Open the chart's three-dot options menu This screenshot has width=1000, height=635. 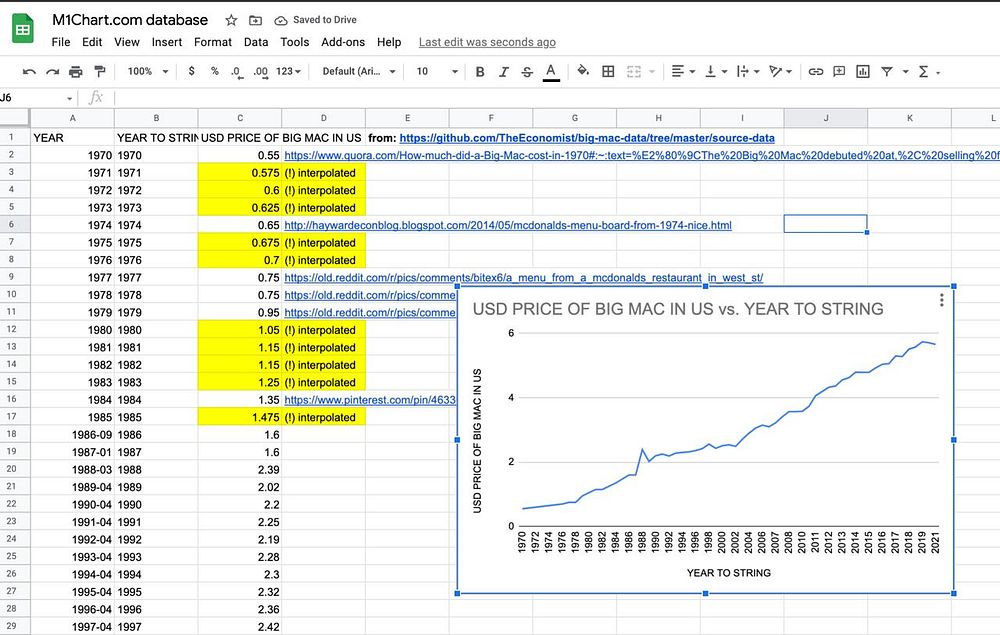click(941, 300)
